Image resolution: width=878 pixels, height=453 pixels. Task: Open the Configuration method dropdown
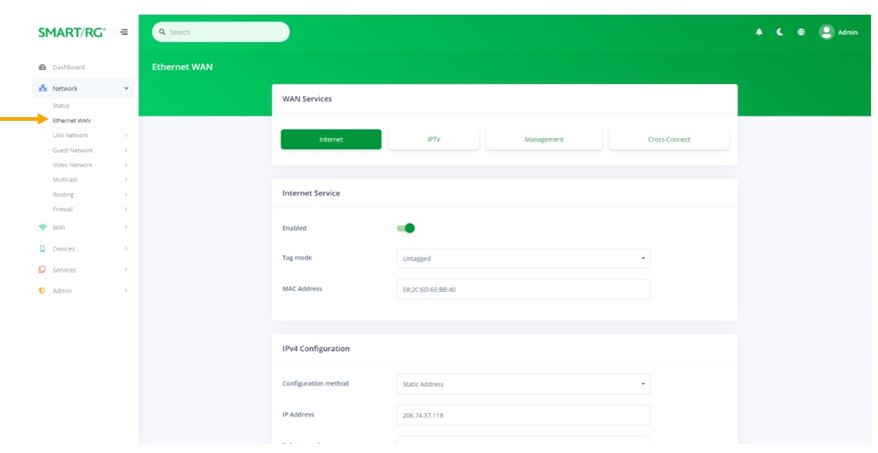[x=524, y=384]
